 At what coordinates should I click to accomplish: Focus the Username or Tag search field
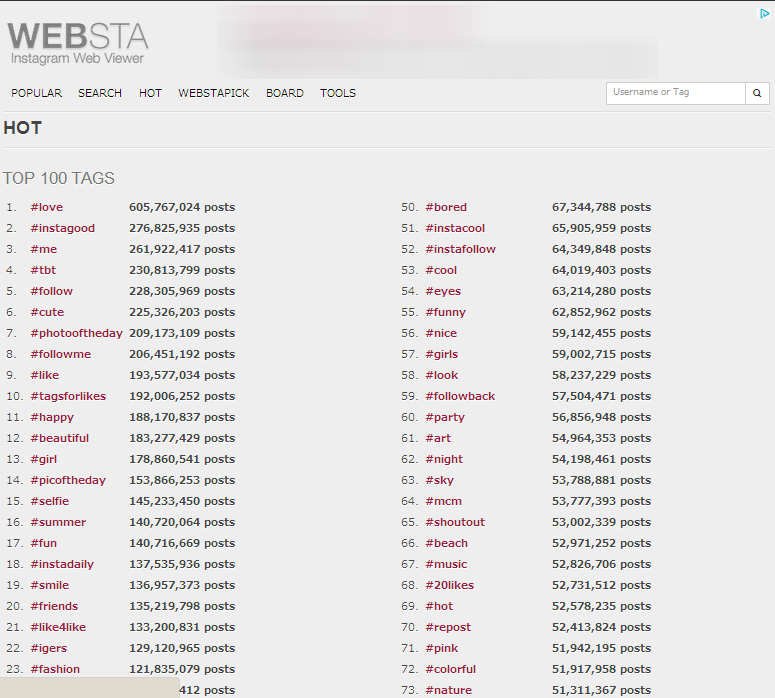pyautogui.click(x=675, y=93)
